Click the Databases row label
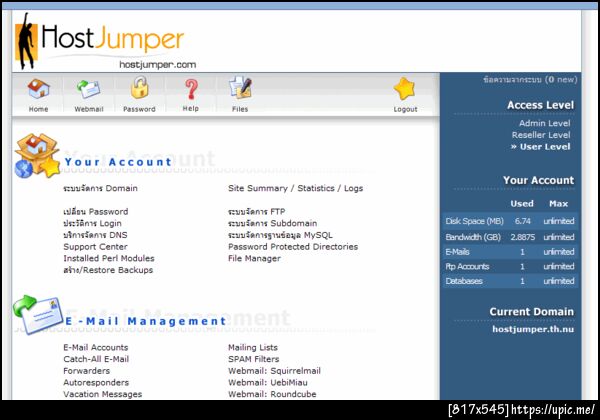This screenshot has height=420, width=600. click(464, 281)
